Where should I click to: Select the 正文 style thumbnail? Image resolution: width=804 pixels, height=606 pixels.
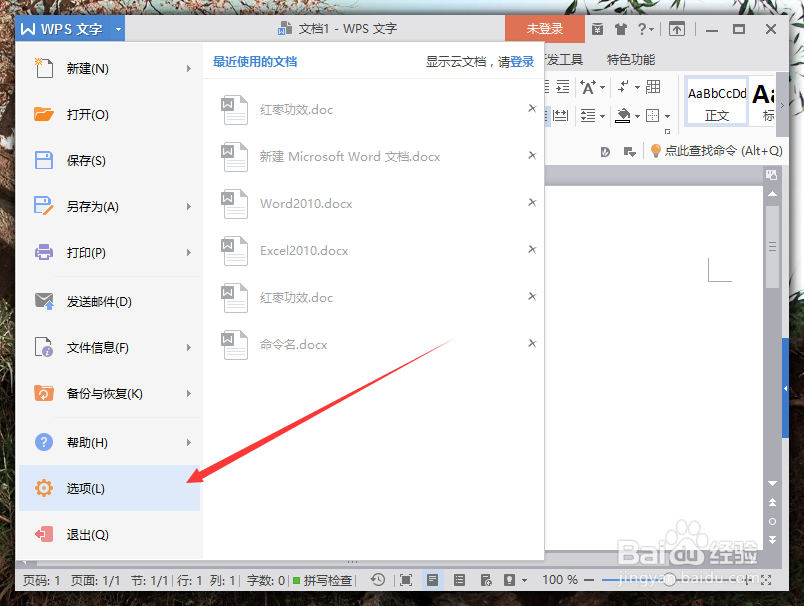coord(716,101)
